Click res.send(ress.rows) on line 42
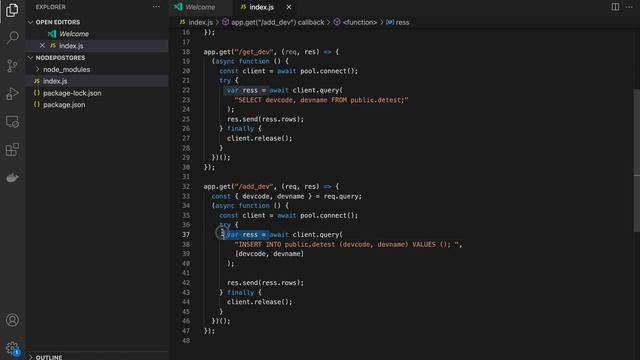Screen dimensions: 640x360 coord(265,283)
